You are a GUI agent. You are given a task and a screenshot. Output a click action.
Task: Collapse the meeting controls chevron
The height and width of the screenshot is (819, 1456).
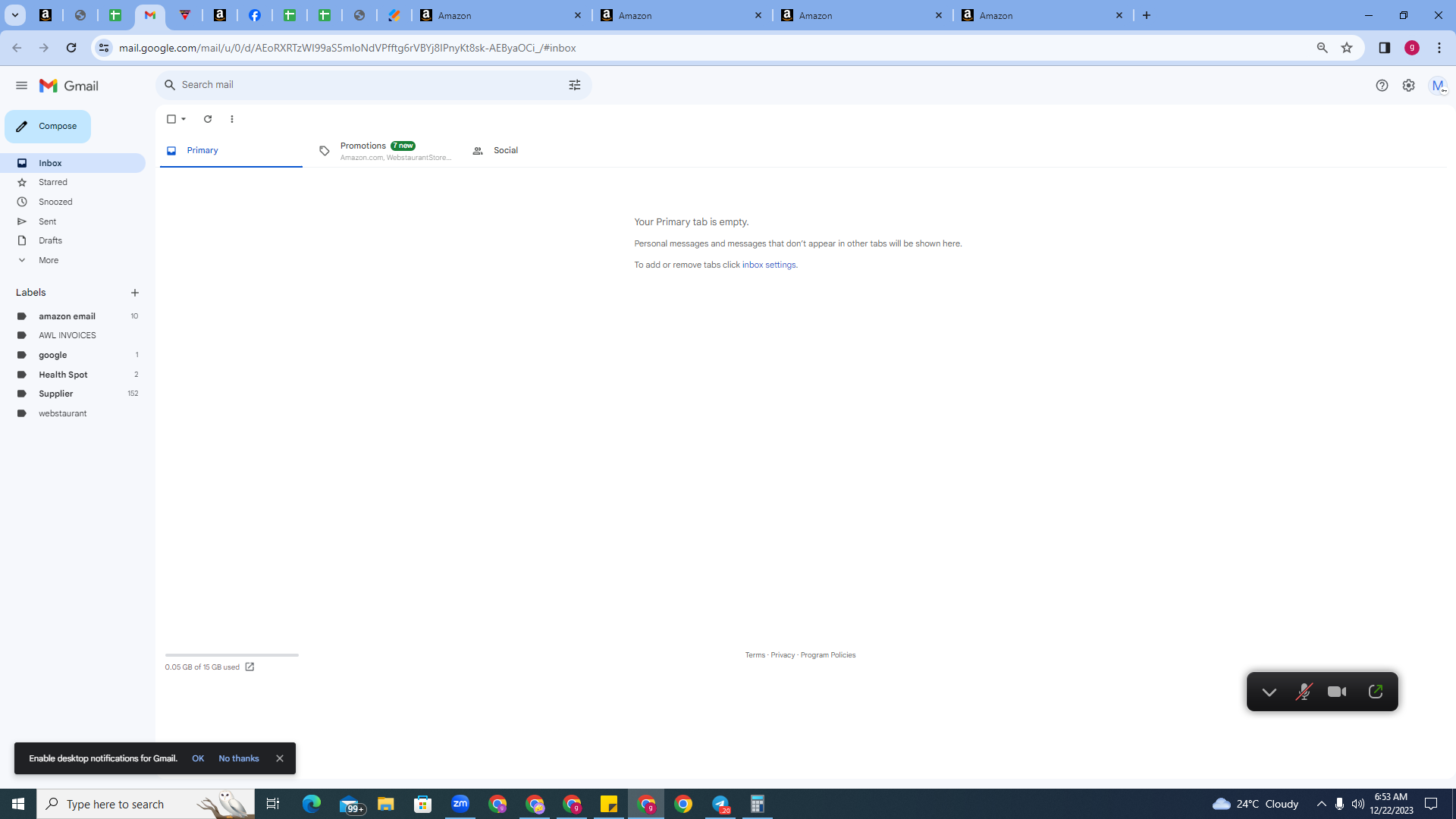[1269, 692]
